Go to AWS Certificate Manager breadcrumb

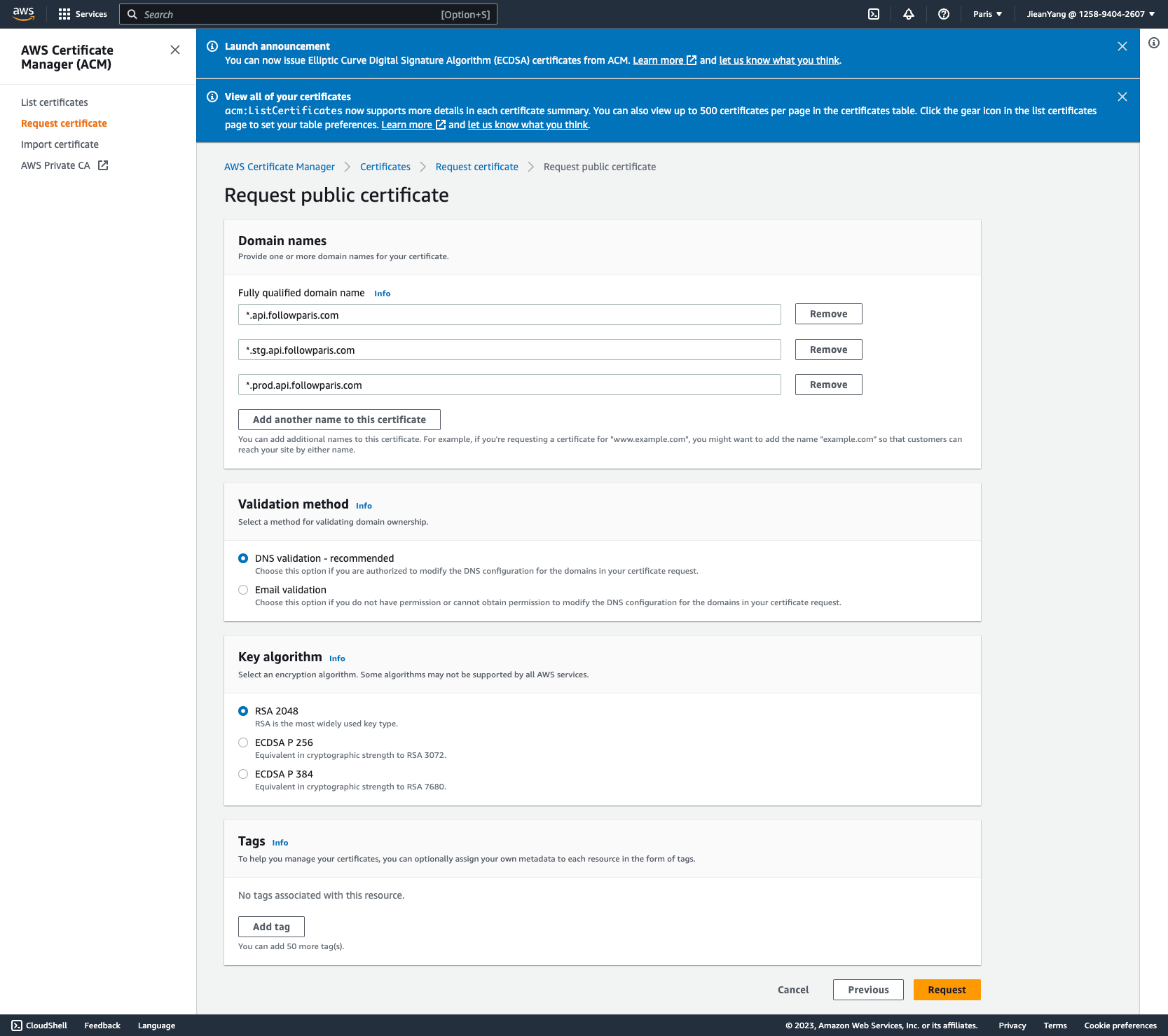tap(280, 167)
